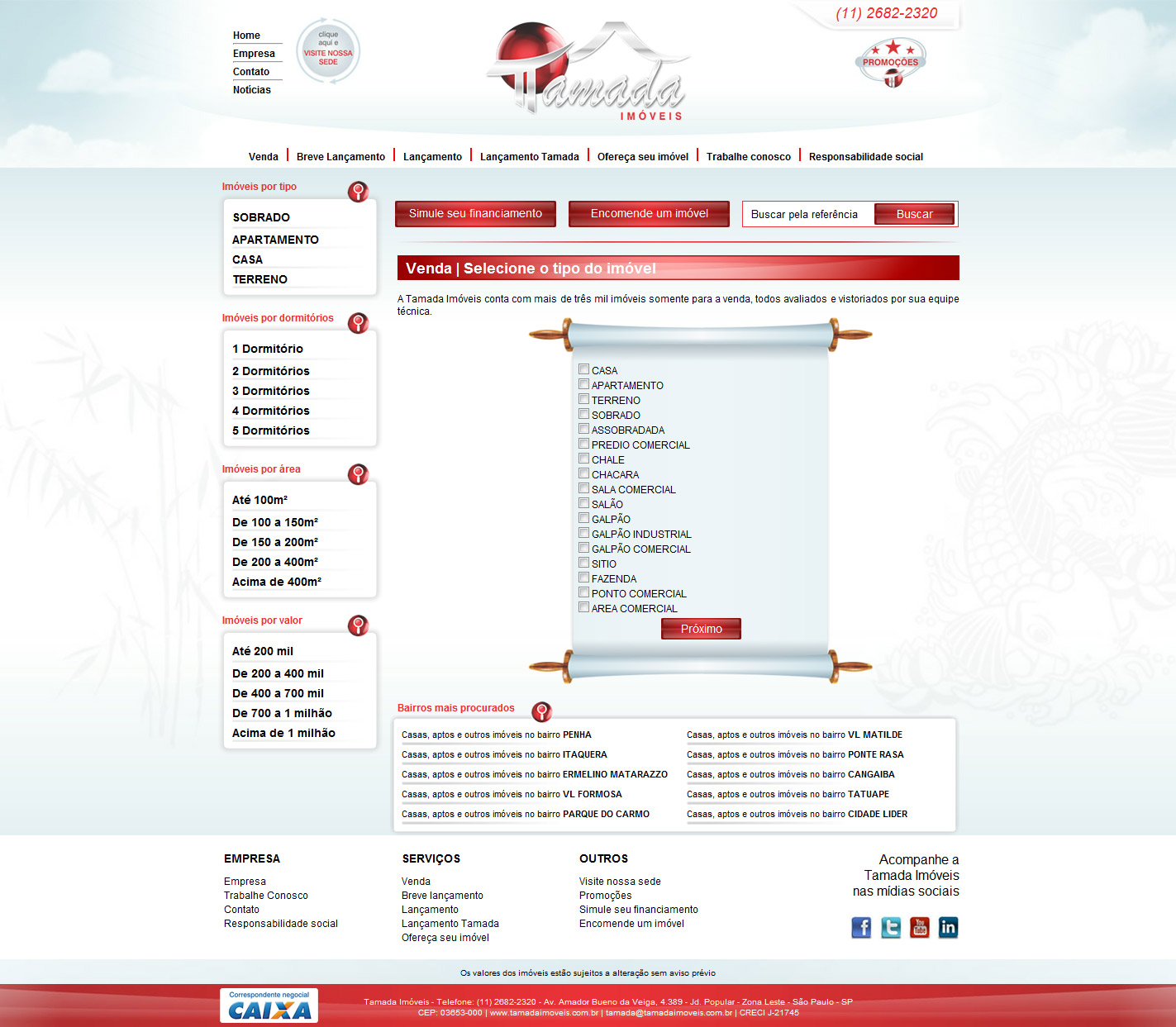Filter by APARTAMENTO in the sidebar
The height and width of the screenshot is (1027, 1176).
pos(275,240)
